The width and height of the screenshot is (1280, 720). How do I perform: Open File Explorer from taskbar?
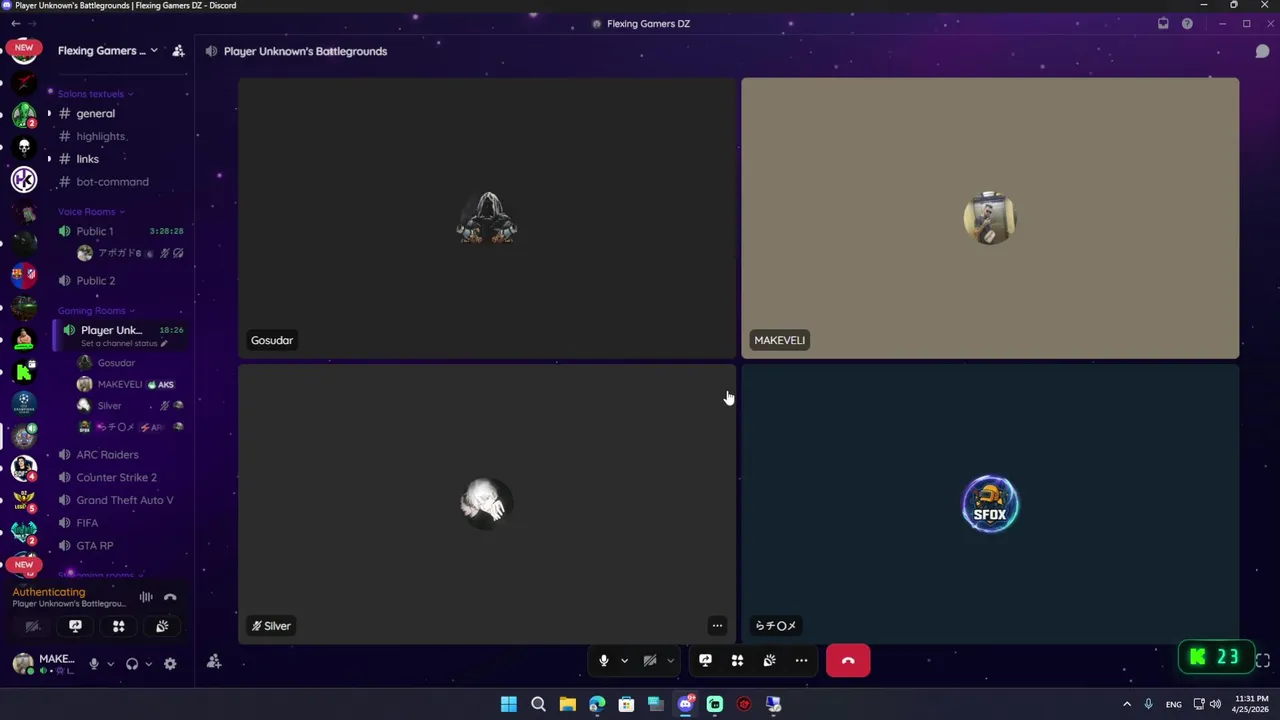coord(567,704)
